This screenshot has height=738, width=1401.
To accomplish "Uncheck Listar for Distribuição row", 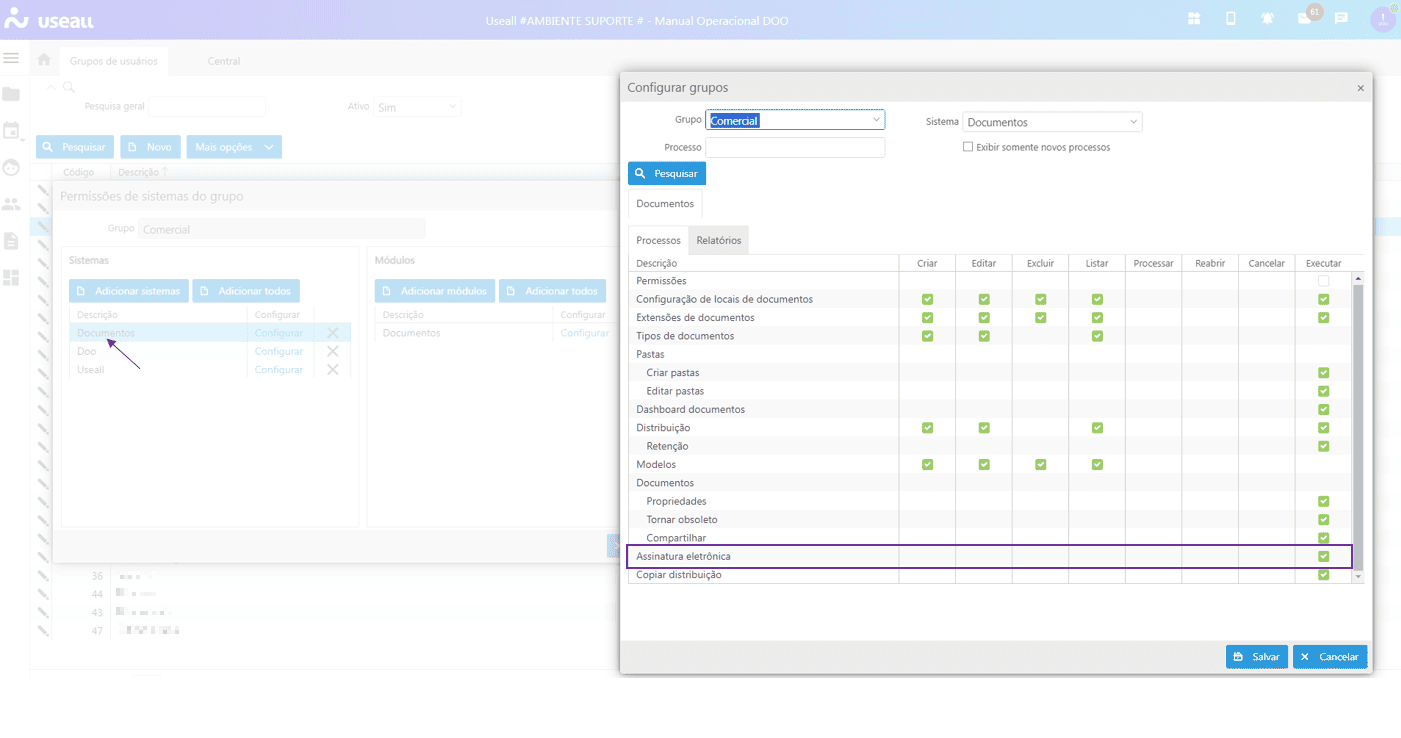I will coord(1097,428).
